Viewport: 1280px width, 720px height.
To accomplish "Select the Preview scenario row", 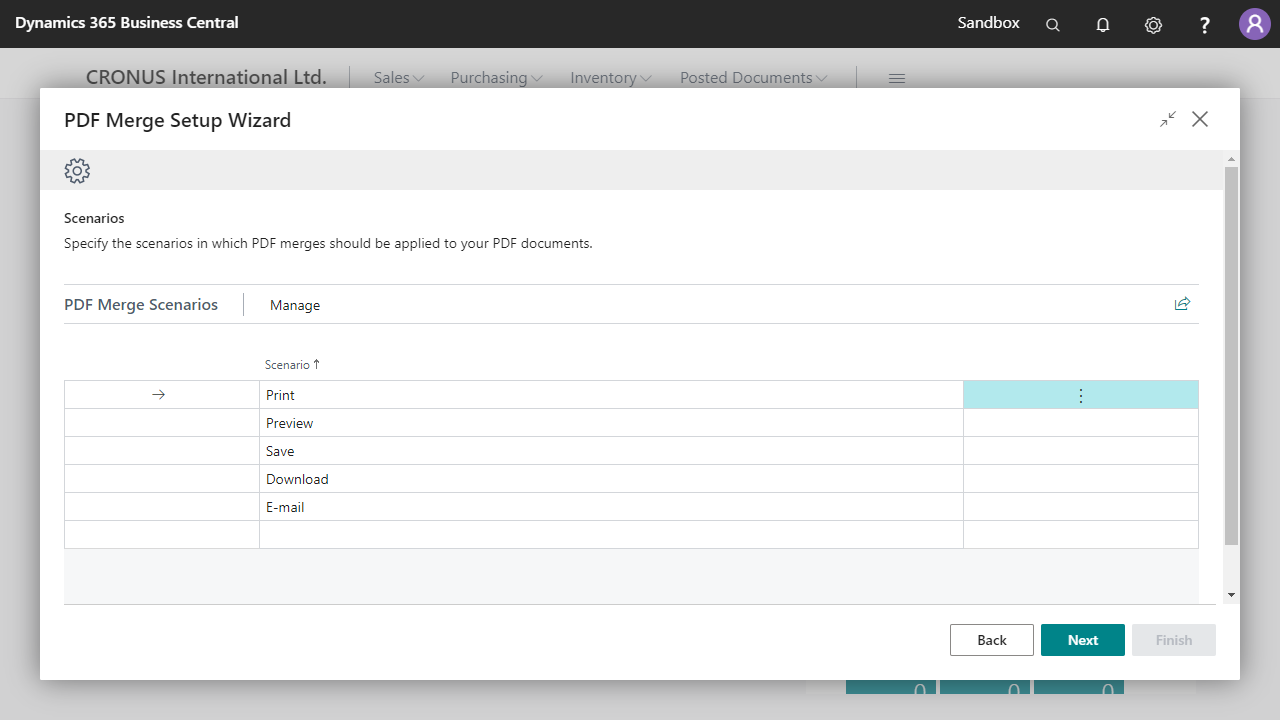I will click(290, 423).
